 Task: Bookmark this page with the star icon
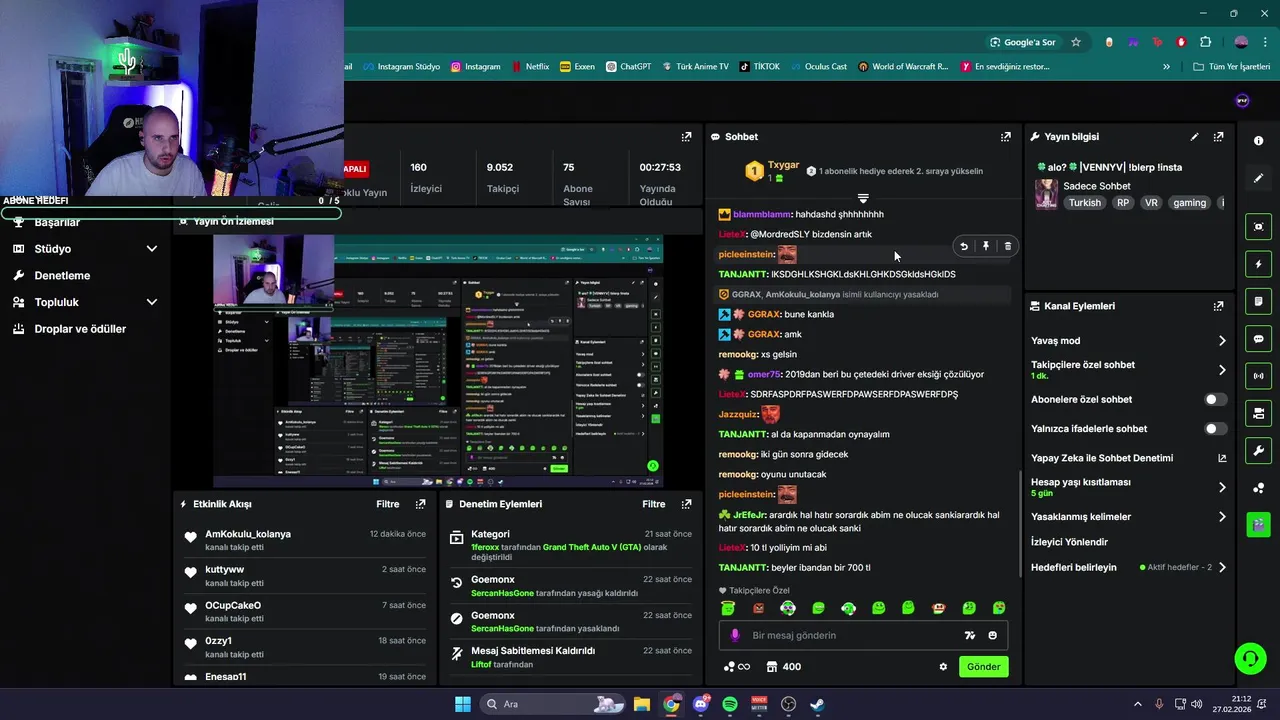[1076, 42]
